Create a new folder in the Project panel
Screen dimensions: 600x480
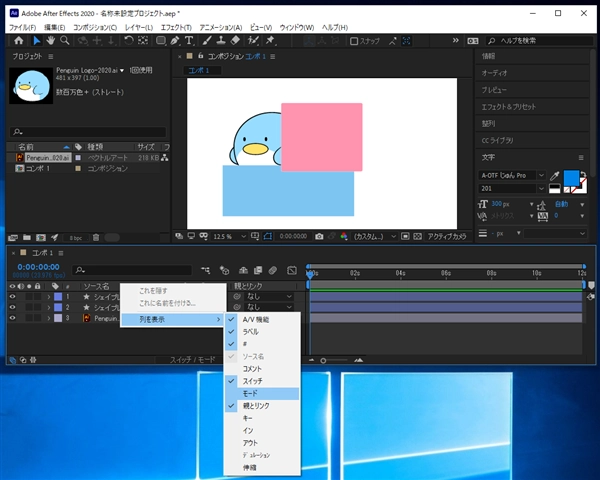(27, 238)
